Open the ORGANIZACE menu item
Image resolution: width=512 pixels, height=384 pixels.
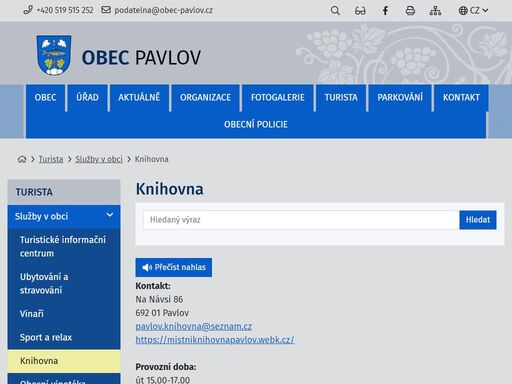(x=205, y=97)
